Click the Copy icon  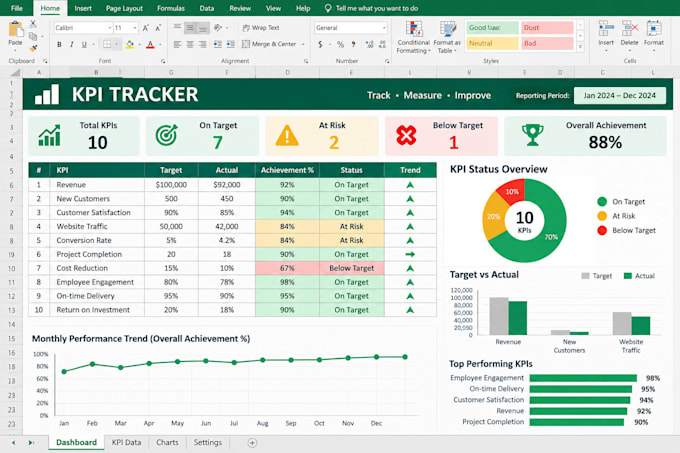[33, 36]
